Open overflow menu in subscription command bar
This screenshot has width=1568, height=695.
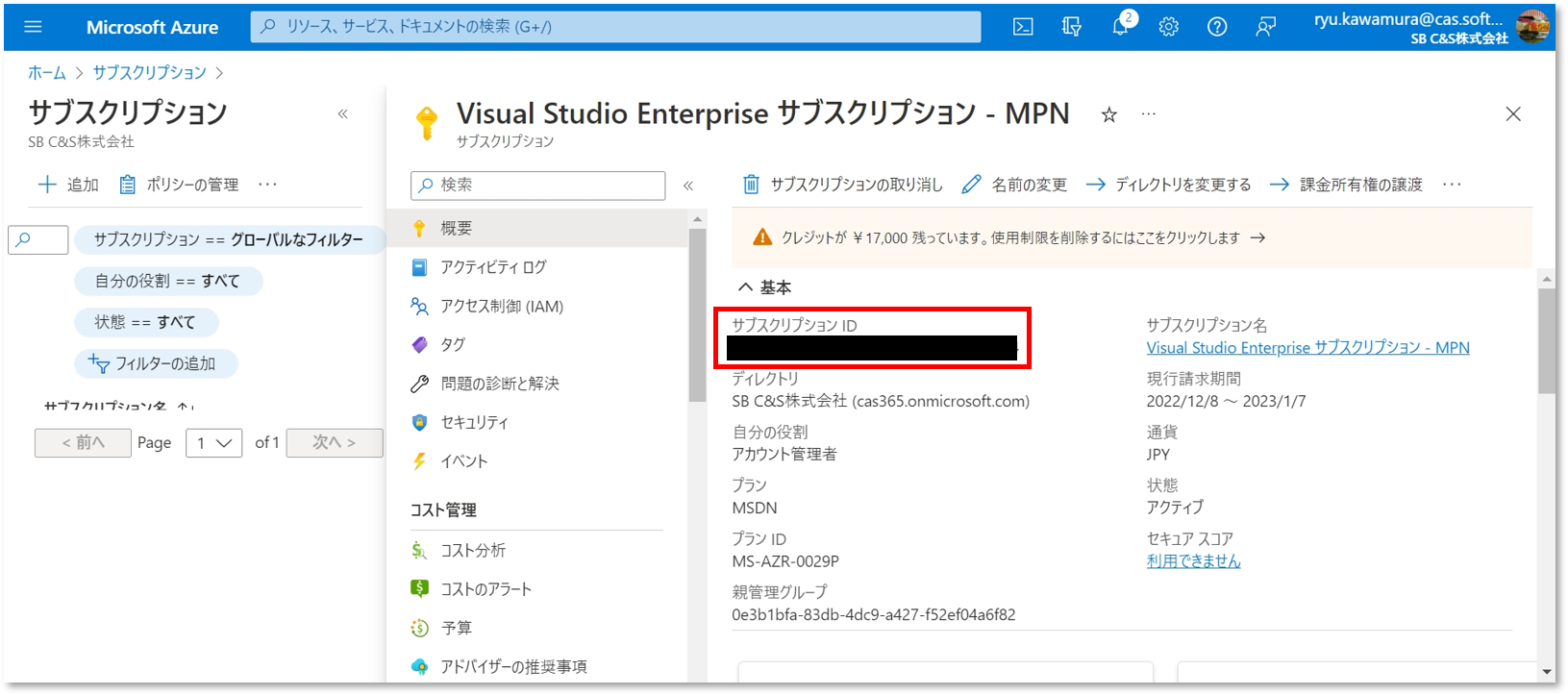click(x=1452, y=185)
